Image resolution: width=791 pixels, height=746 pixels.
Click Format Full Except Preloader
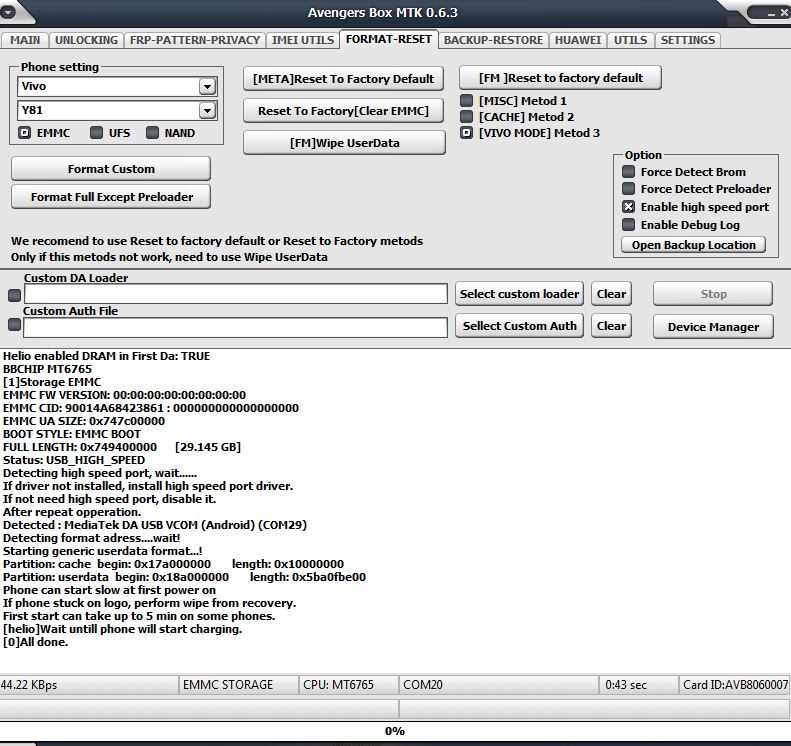coord(111,197)
